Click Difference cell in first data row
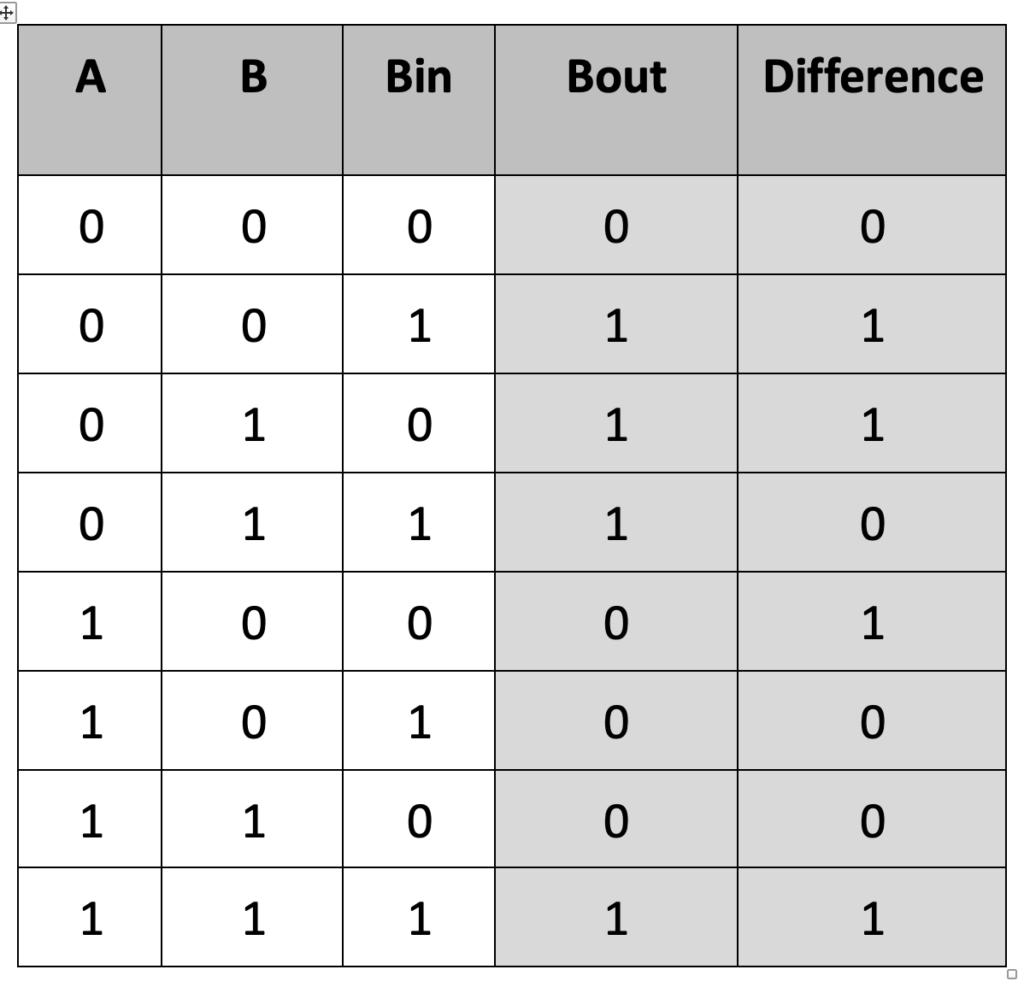The height and width of the screenshot is (993, 1024). click(x=872, y=225)
